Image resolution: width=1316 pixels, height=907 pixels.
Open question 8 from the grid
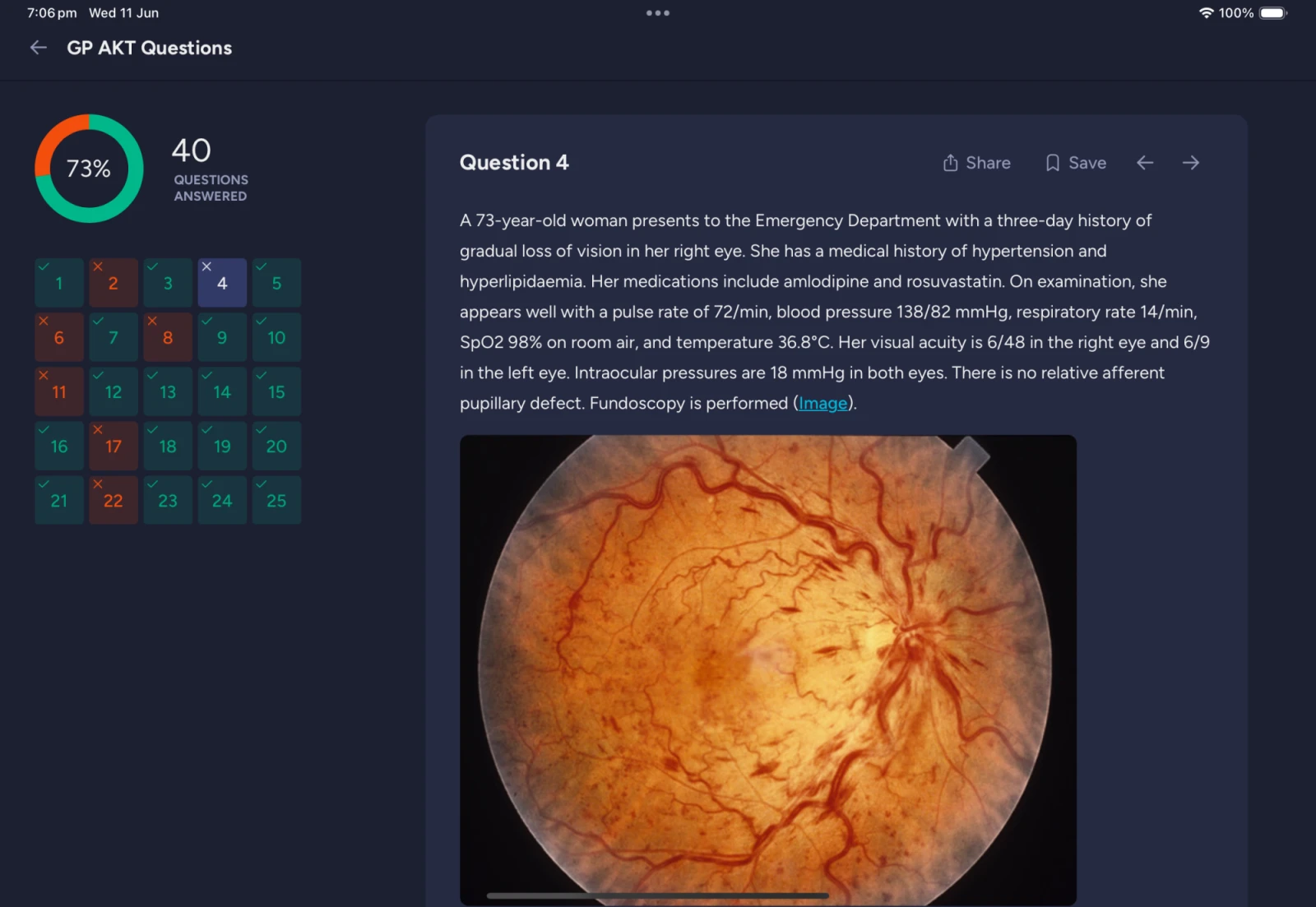(x=168, y=337)
